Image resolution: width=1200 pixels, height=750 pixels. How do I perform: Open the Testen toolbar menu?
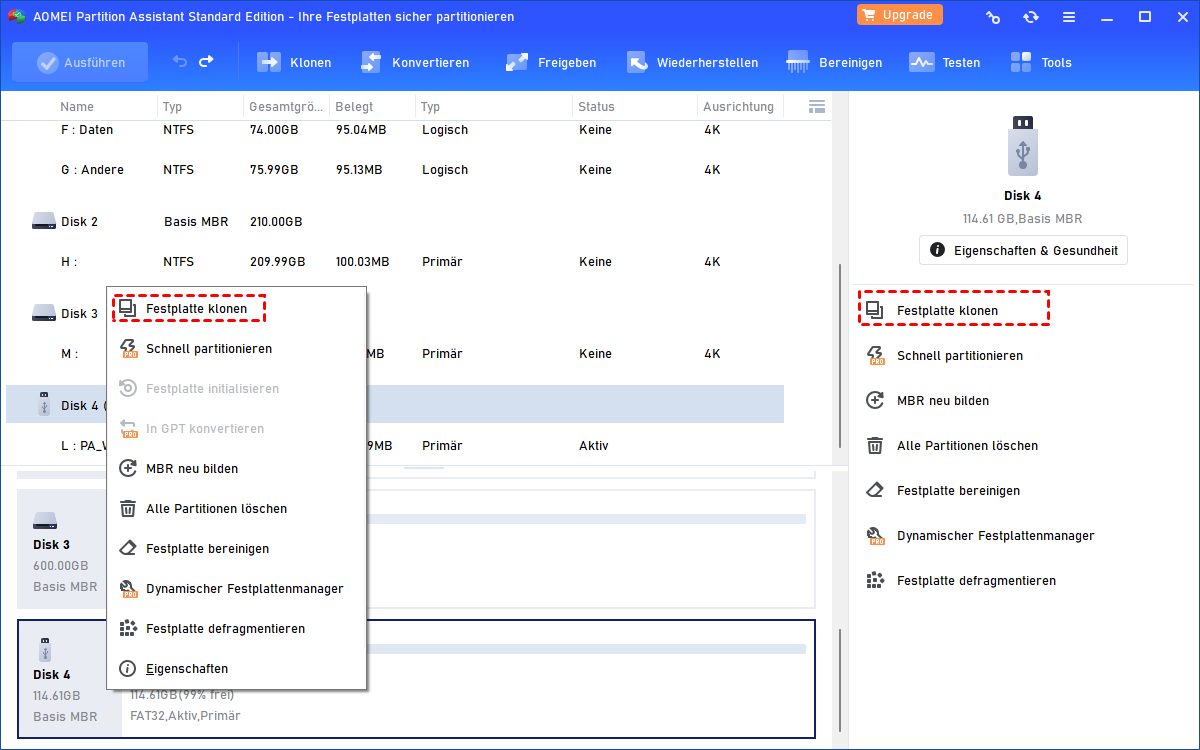click(x=944, y=62)
